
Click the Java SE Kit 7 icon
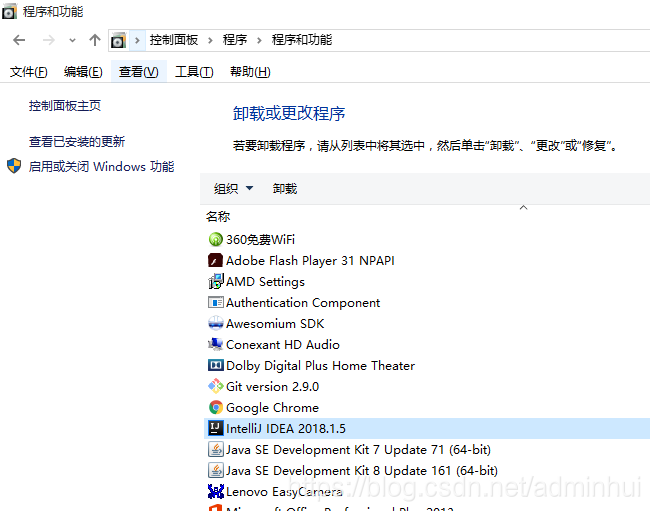tap(216, 449)
